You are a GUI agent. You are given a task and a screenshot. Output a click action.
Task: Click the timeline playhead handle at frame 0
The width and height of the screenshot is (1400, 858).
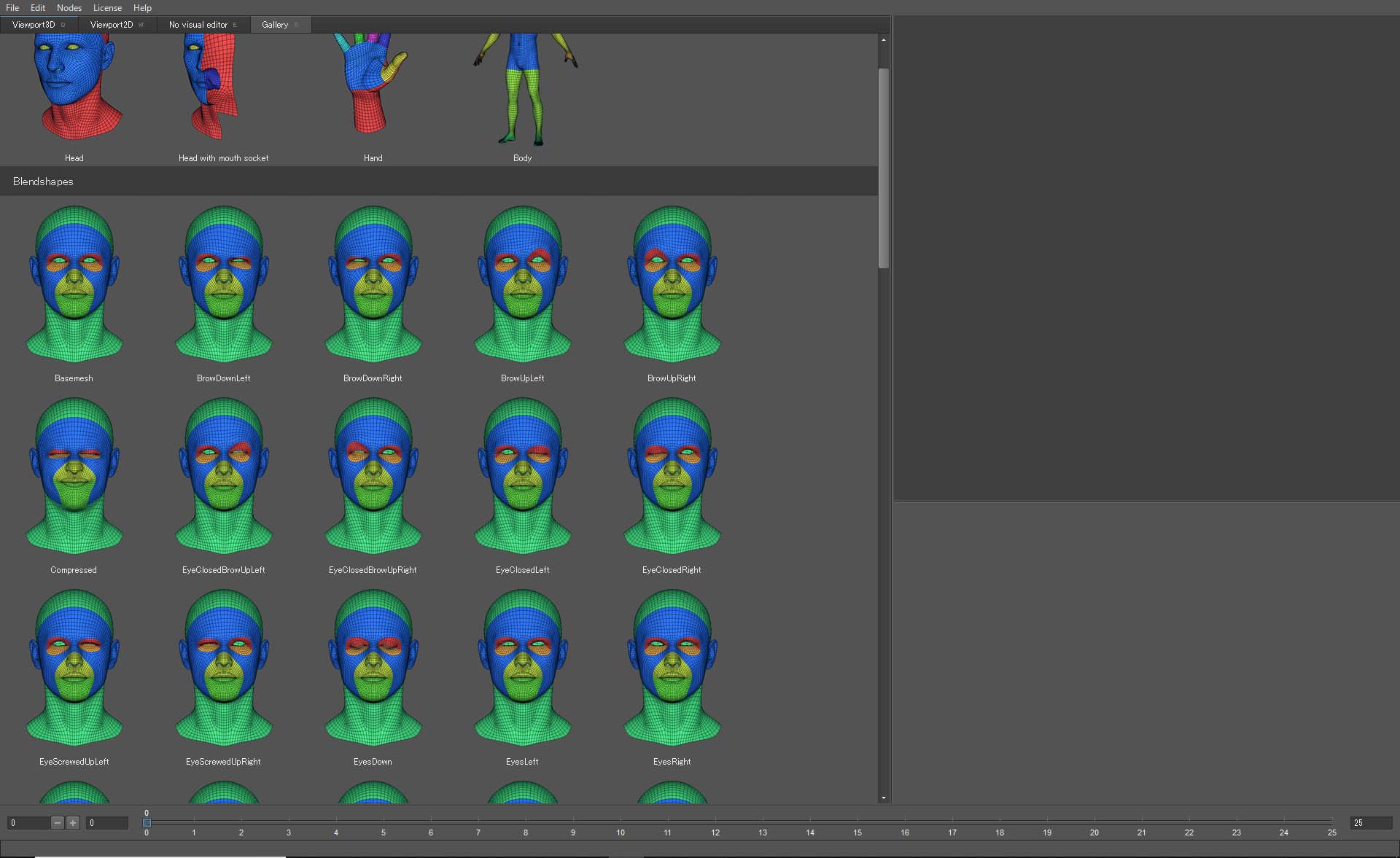tap(147, 822)
